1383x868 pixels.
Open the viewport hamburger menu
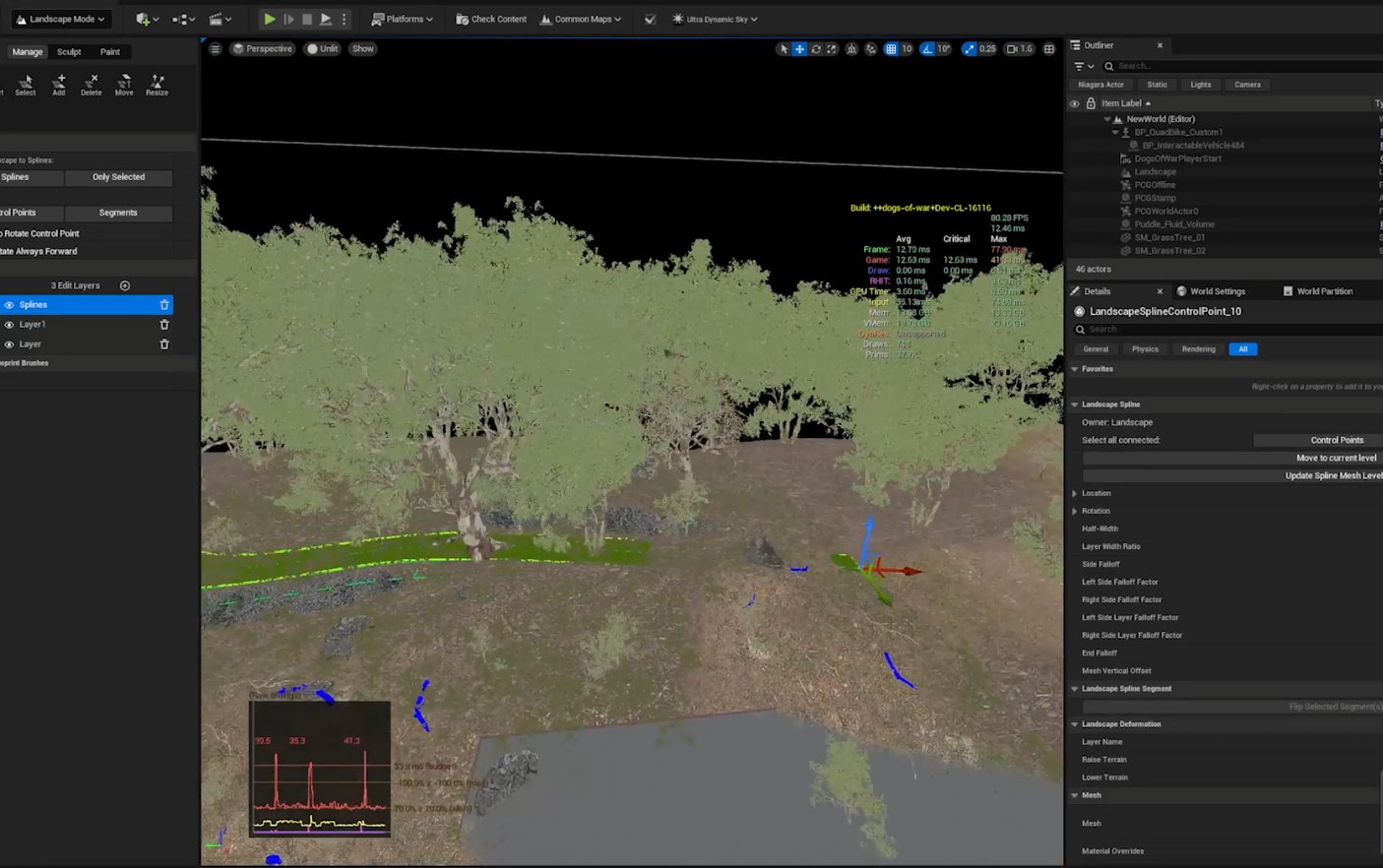click(216, 49)
